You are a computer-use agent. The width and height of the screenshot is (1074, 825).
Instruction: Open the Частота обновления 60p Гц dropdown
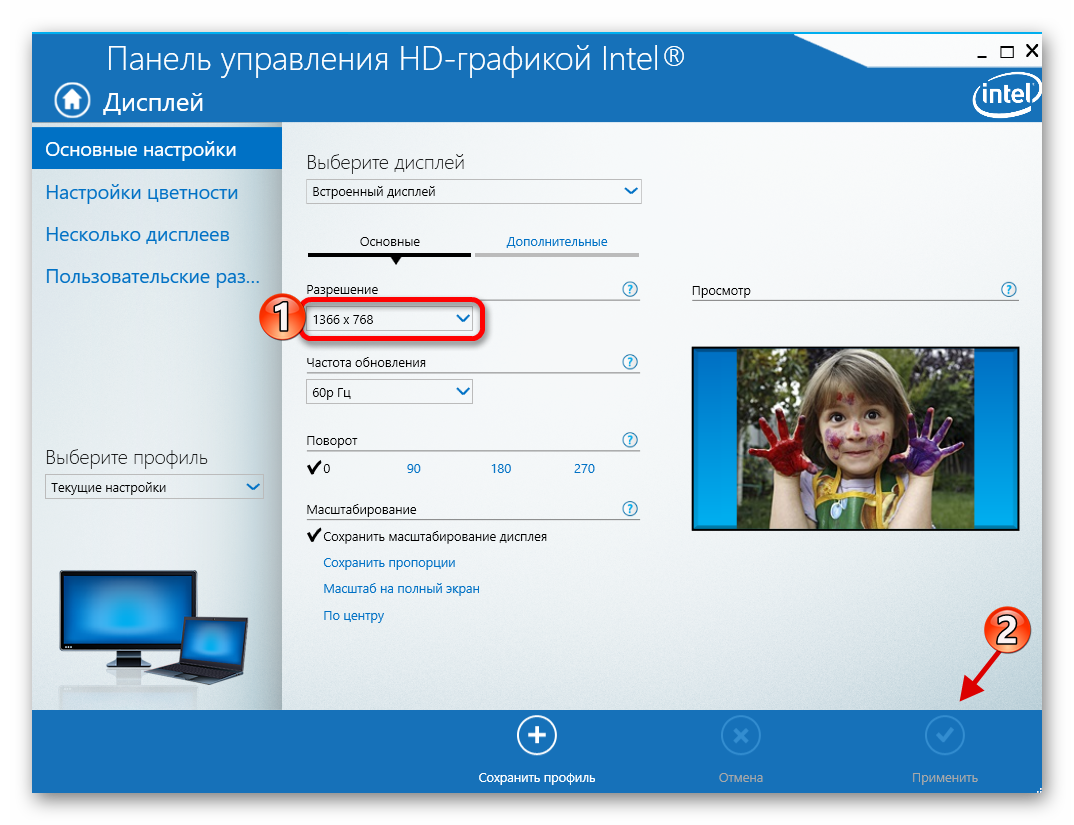[389, 392]
